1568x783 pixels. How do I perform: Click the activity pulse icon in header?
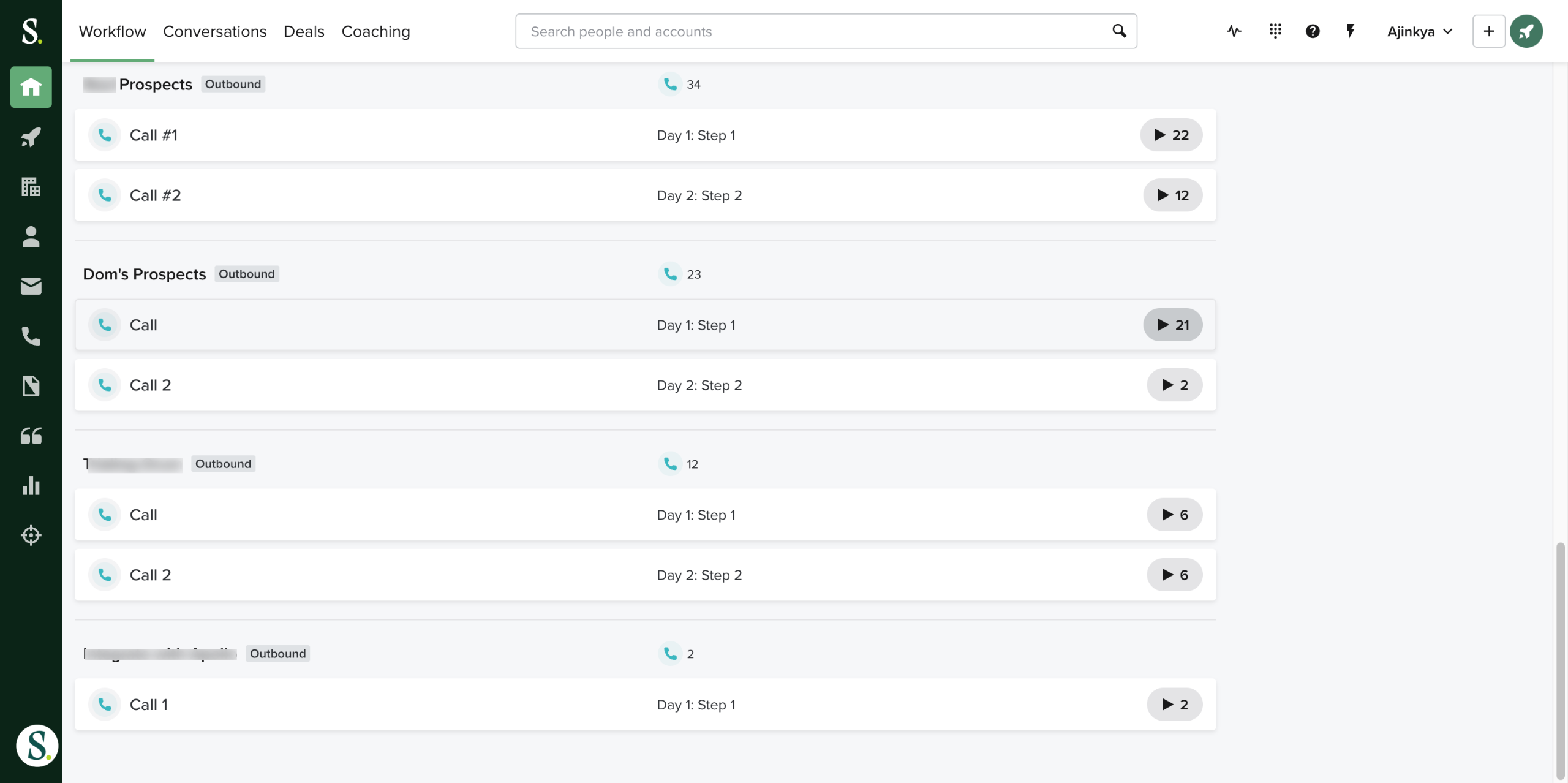1234,31
